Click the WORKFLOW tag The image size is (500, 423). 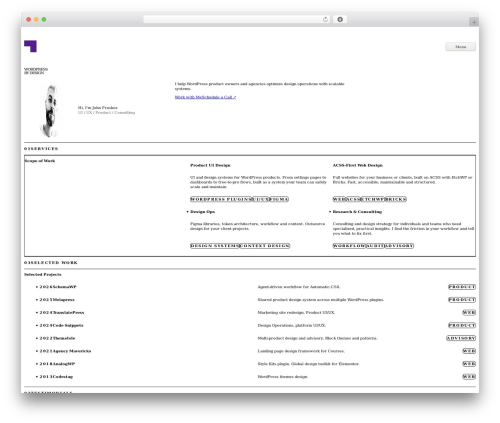point(349,246)
